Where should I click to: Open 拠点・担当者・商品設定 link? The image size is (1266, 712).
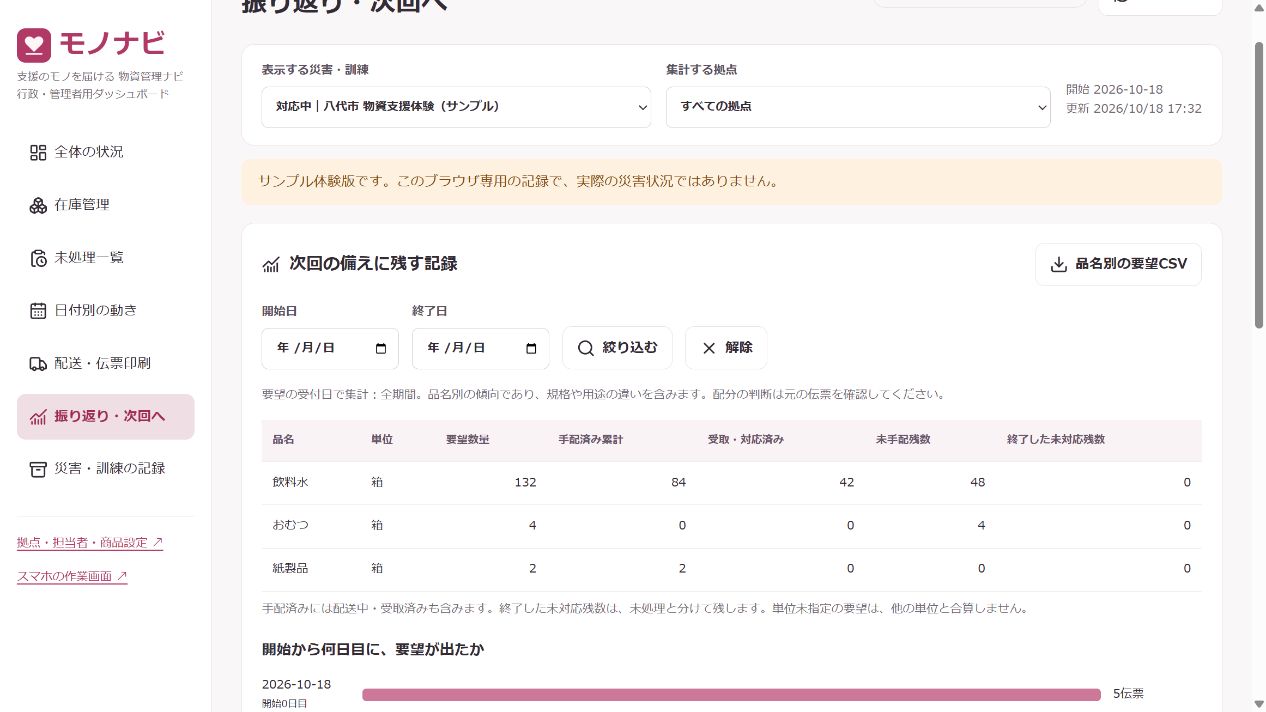90,543
